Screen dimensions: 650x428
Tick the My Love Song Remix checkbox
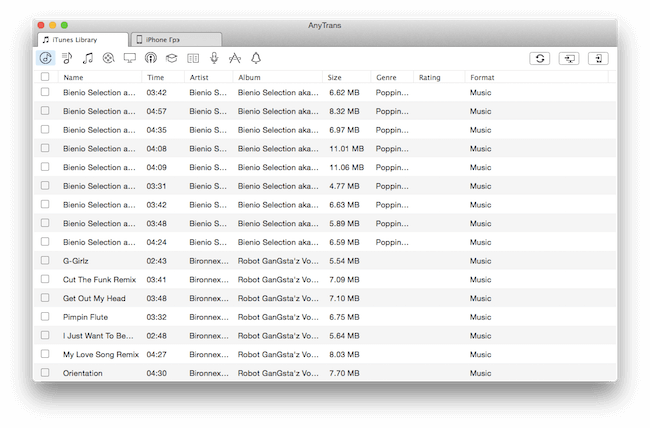tap(45, 354)
